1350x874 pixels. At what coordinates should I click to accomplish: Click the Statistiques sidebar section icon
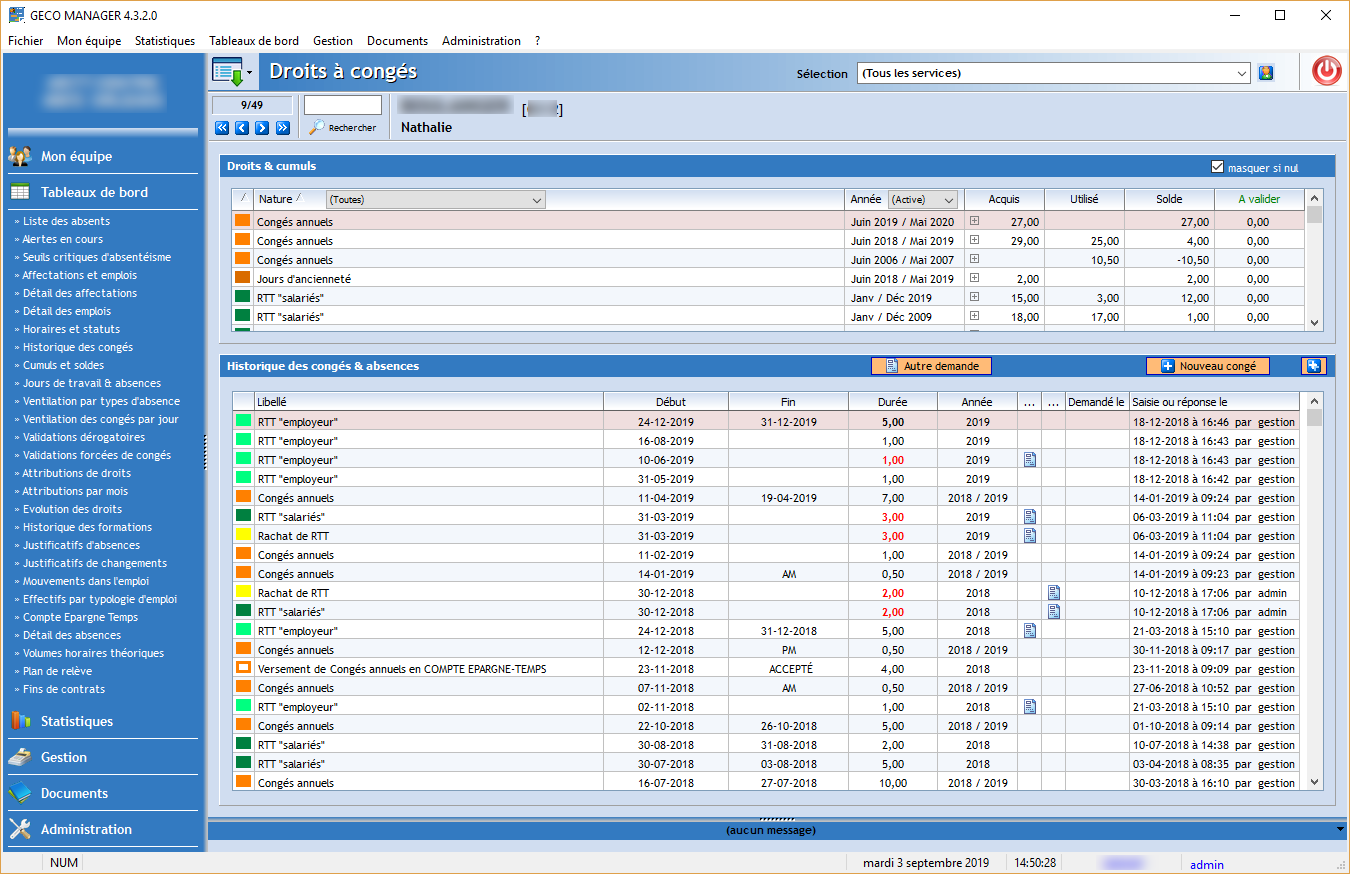pyautogui.click(x=20, y=721)
